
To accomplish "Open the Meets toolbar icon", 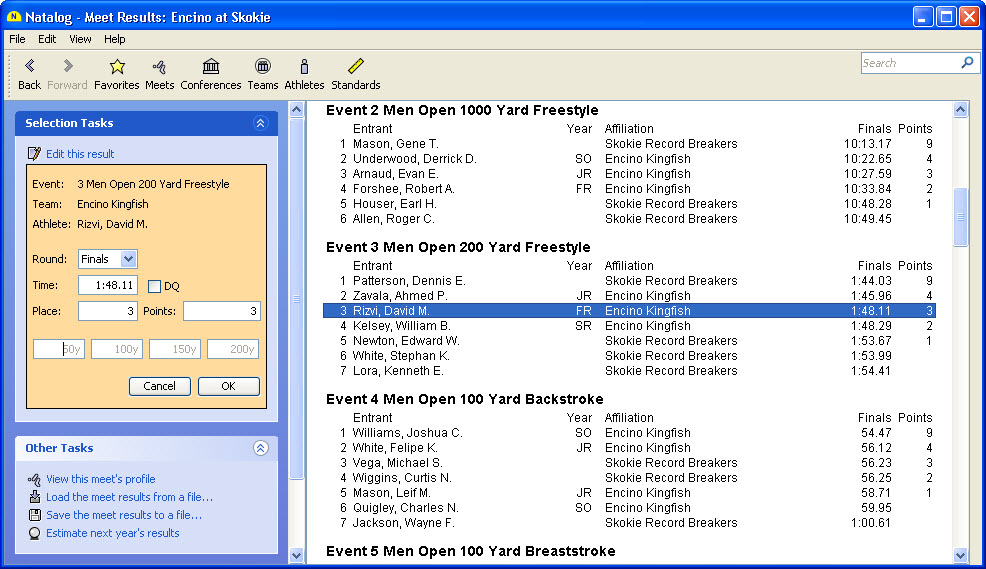I will pos(159,67).
